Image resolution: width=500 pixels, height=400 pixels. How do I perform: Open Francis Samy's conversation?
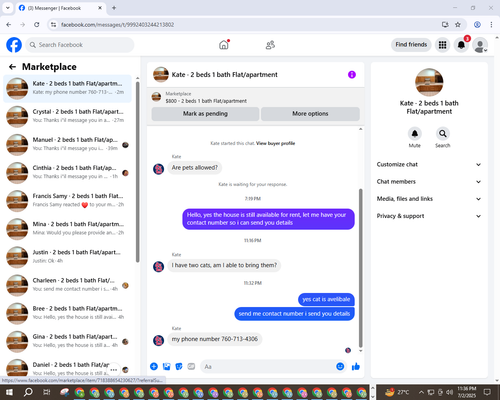coord(67,201)
